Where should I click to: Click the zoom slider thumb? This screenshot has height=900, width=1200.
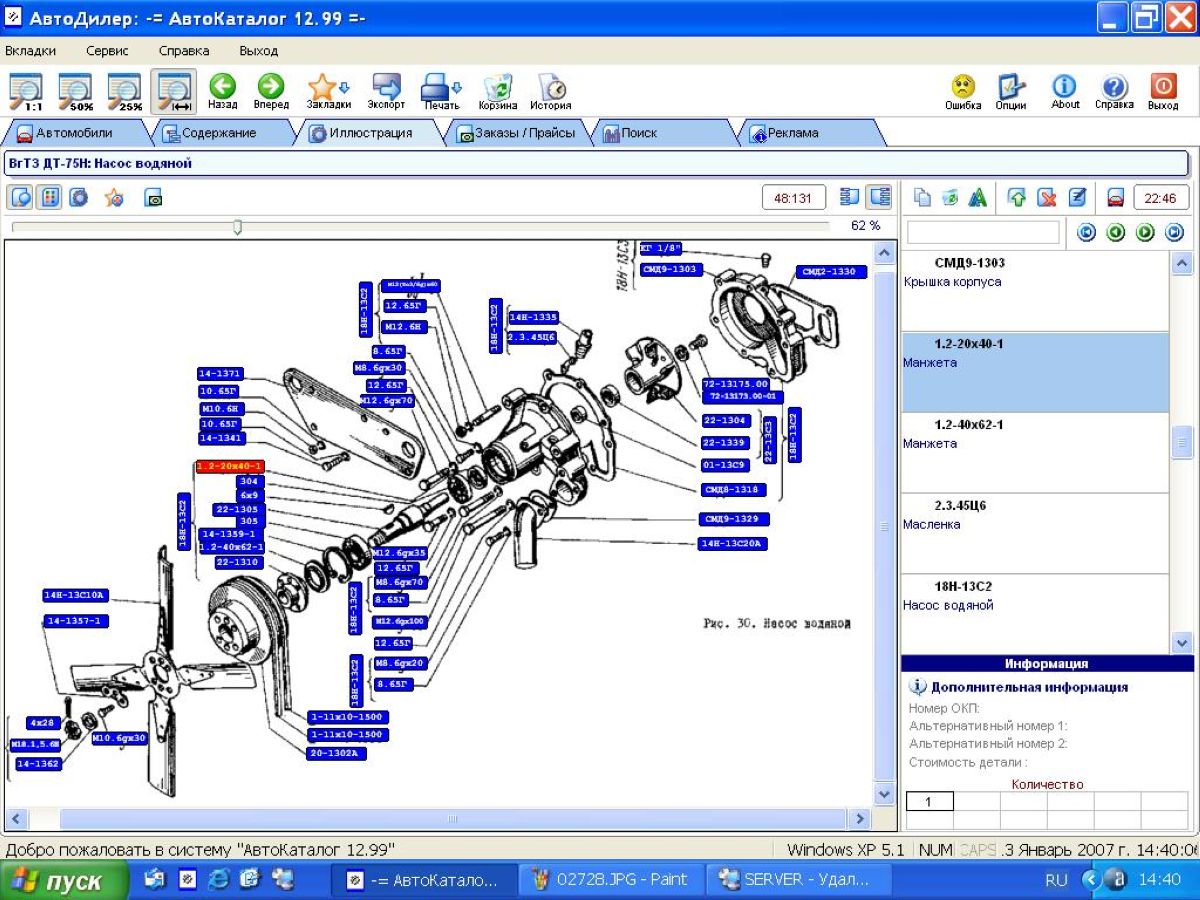(x=237, y=227)
